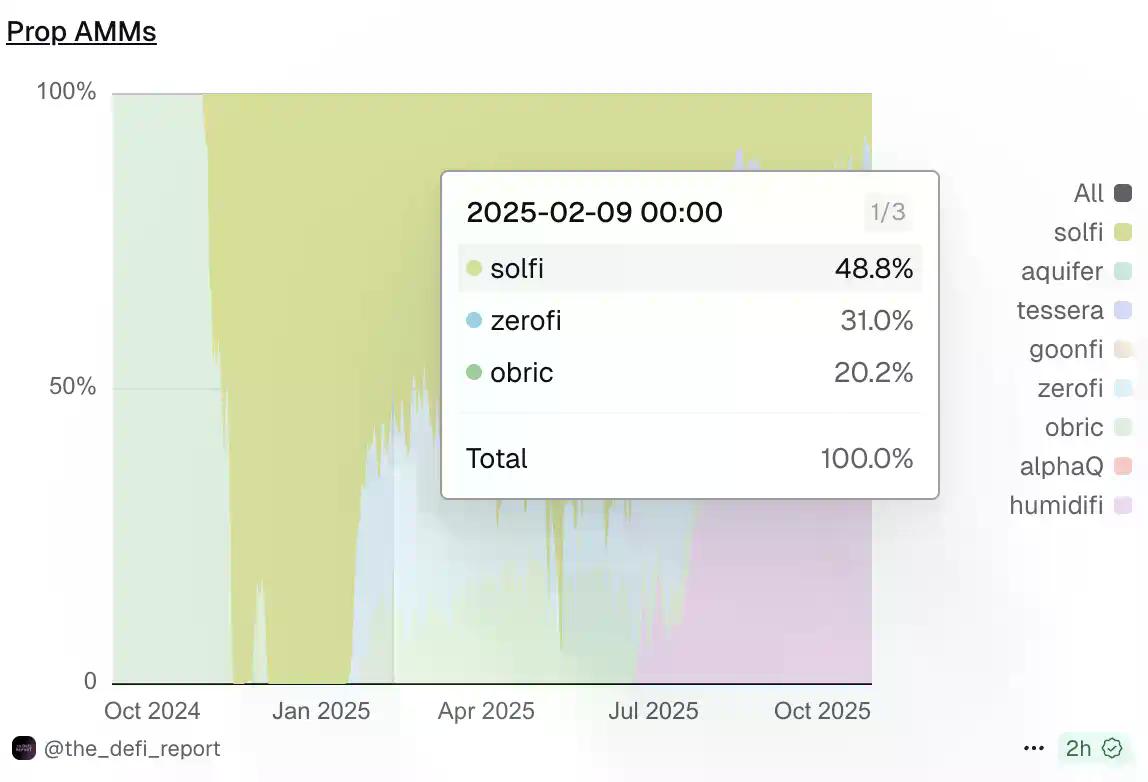
Task: Click the_defi_report avatar icon
Action: (x=24, y=748)
